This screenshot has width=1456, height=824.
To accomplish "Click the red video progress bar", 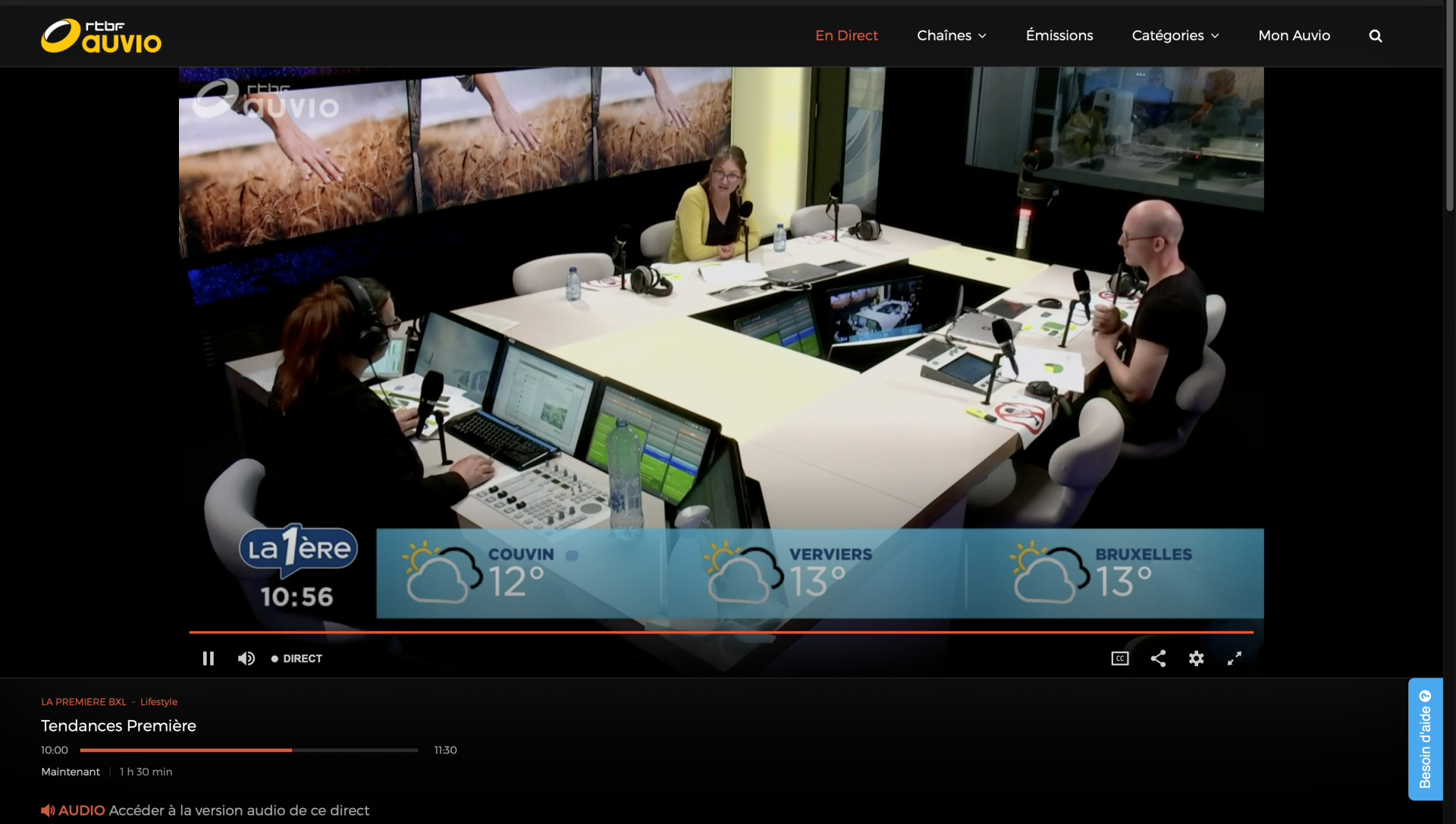I will tap(721, 631).
